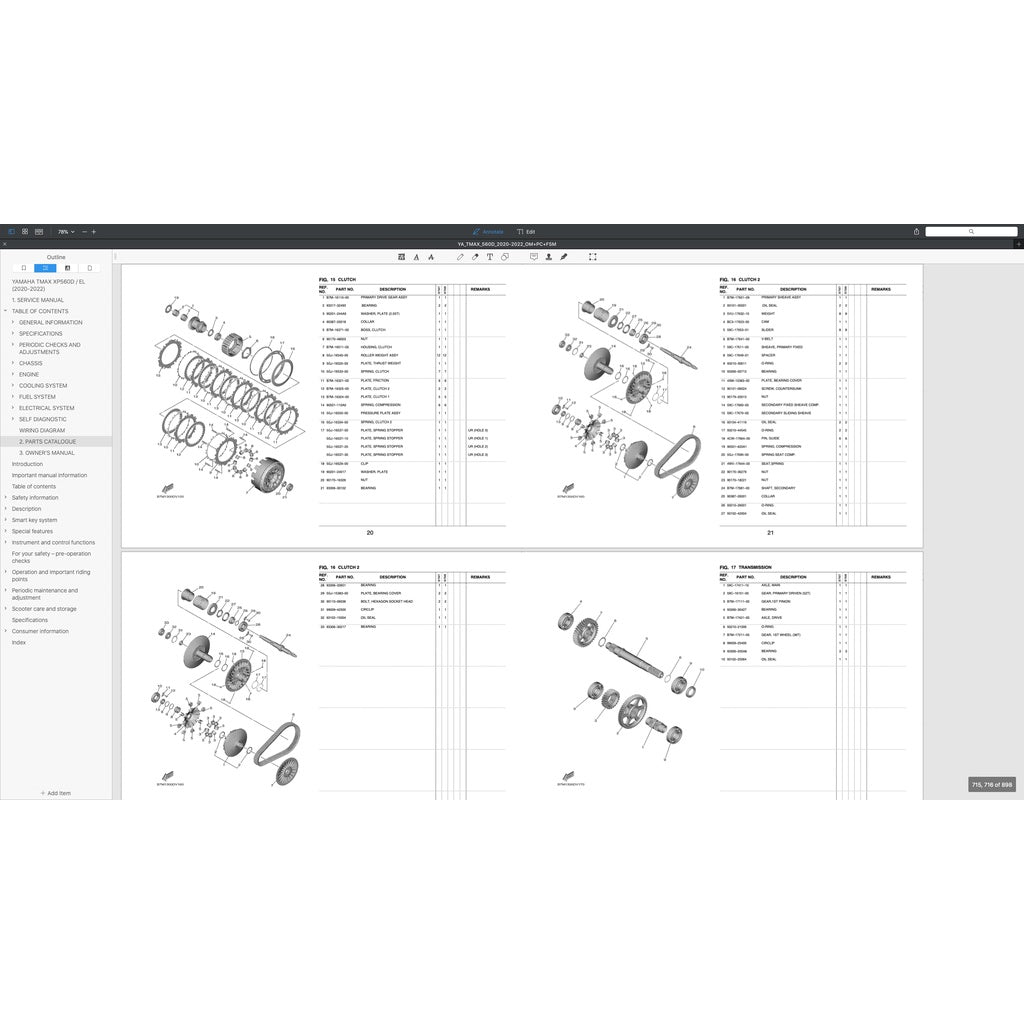The height and width of the screenshot is (1024, 1024).
Task: Open the Shapes annotation tool
Action: [504, 256]
